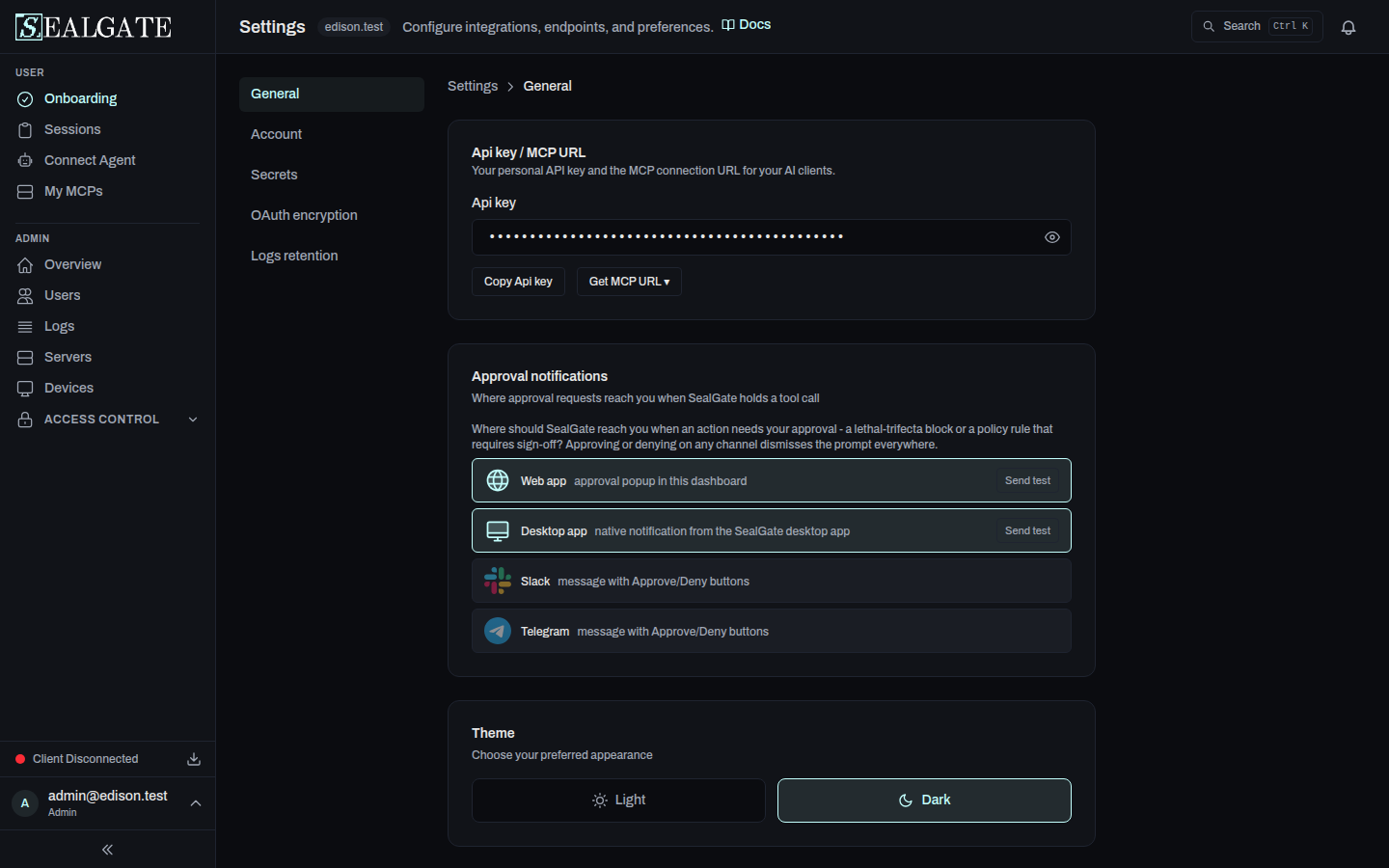This screenshot has width=1389, height=868.
Task: Click the admin@edison.test account name
Action: coord(108,796)
